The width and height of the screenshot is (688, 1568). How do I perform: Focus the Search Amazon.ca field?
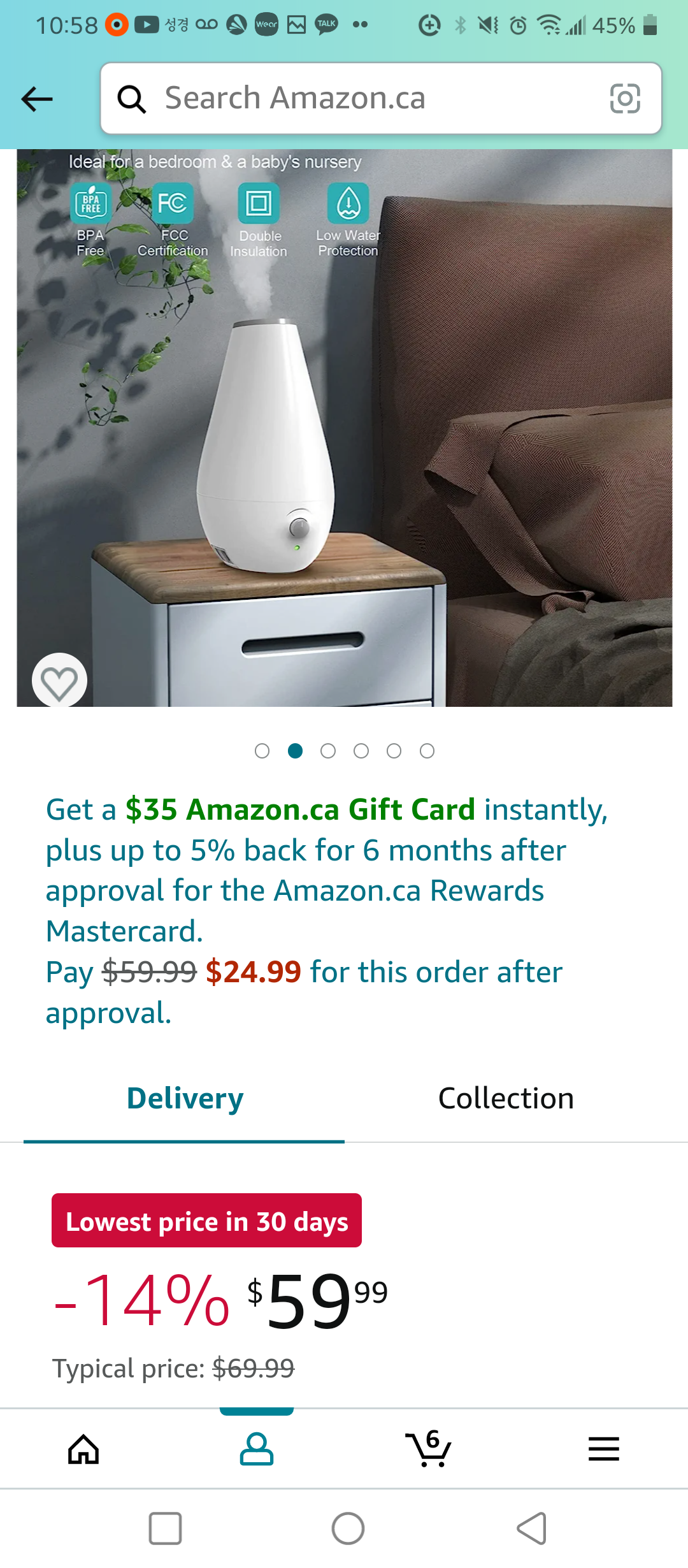pyautogui.click(x=381, y=98)
